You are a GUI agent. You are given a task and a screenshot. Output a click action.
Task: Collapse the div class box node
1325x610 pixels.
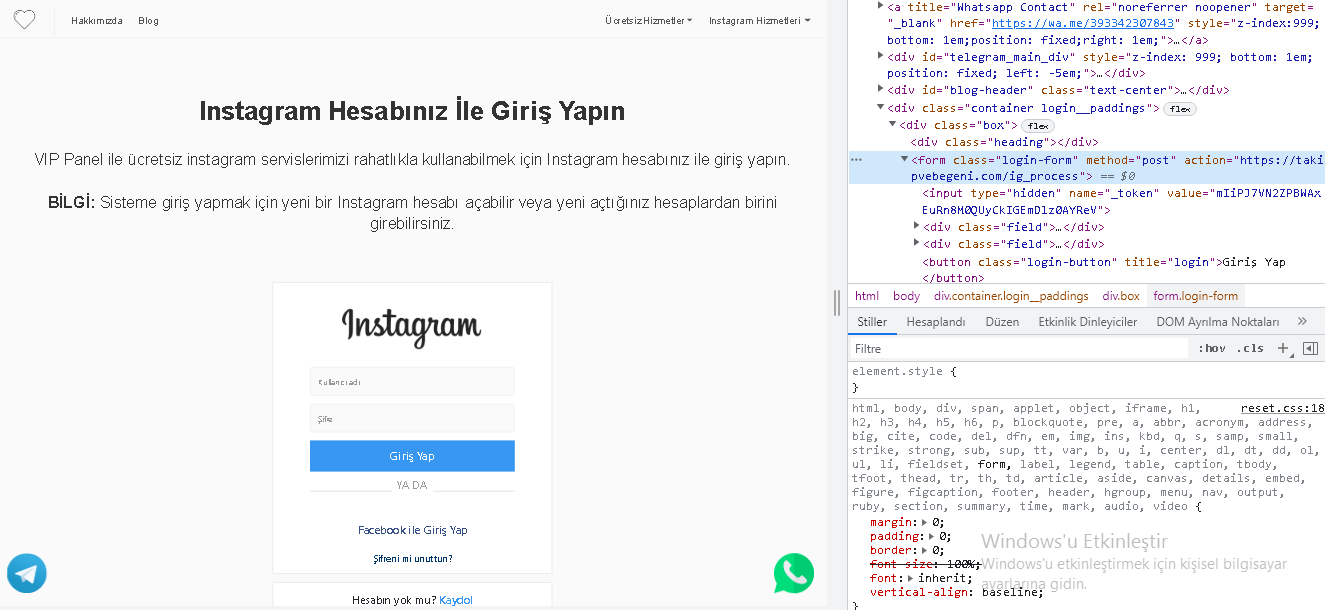click(x=893, y=125)
